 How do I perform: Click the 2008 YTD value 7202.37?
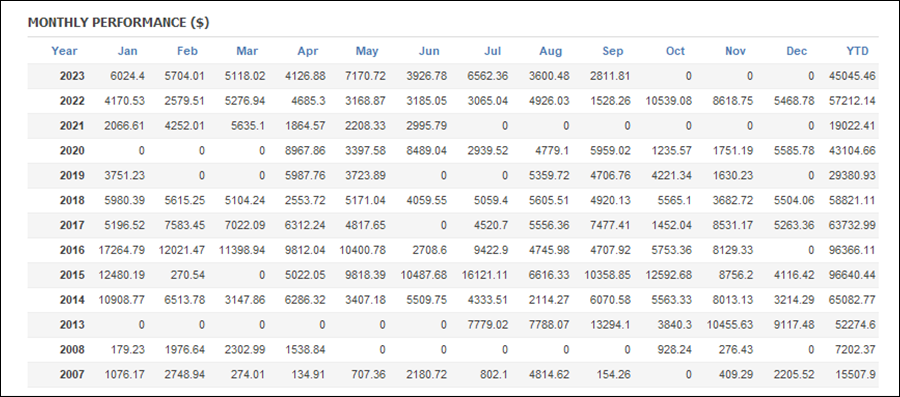855,349
